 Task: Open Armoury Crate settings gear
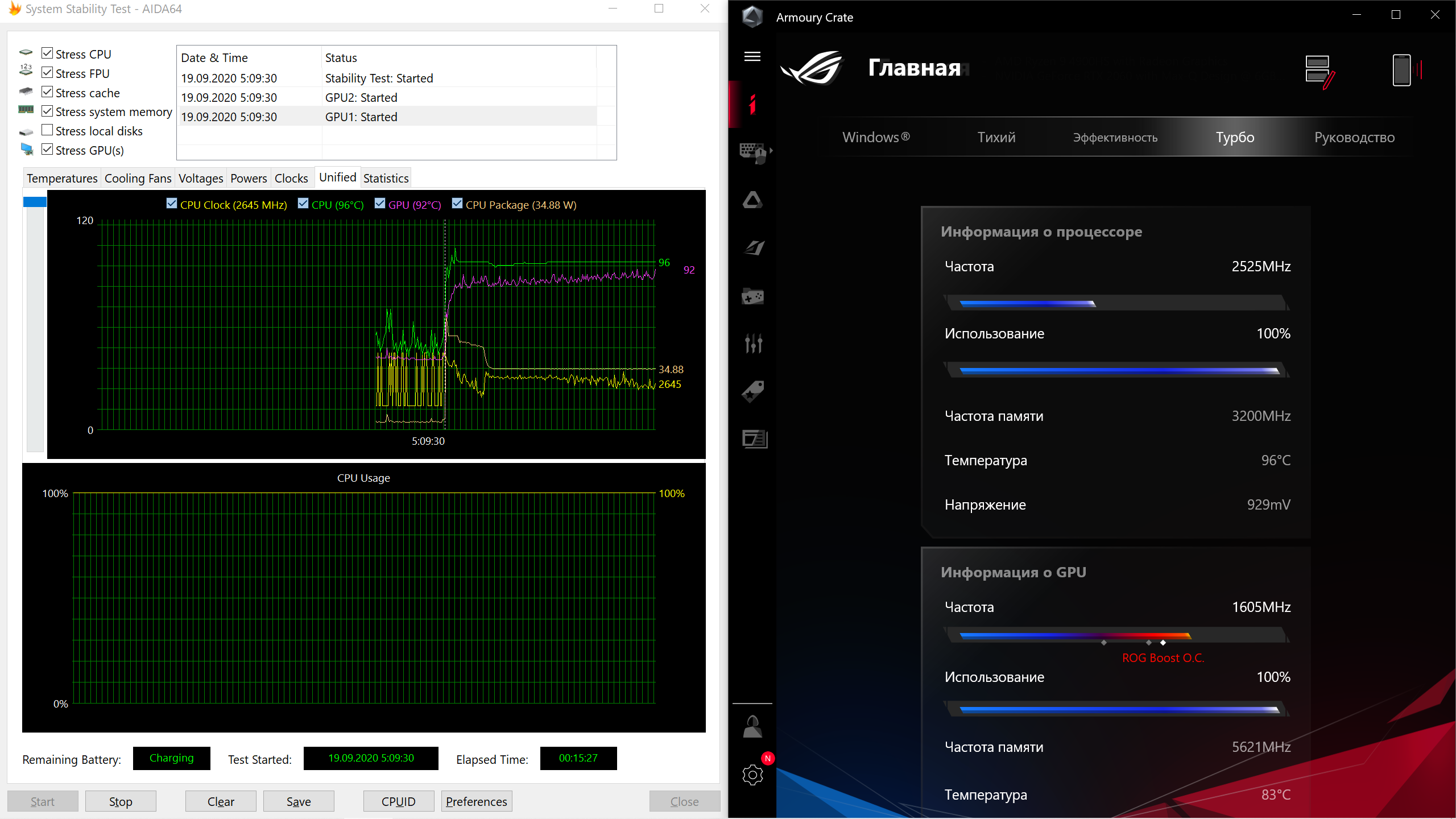click(x=752, y=775)
